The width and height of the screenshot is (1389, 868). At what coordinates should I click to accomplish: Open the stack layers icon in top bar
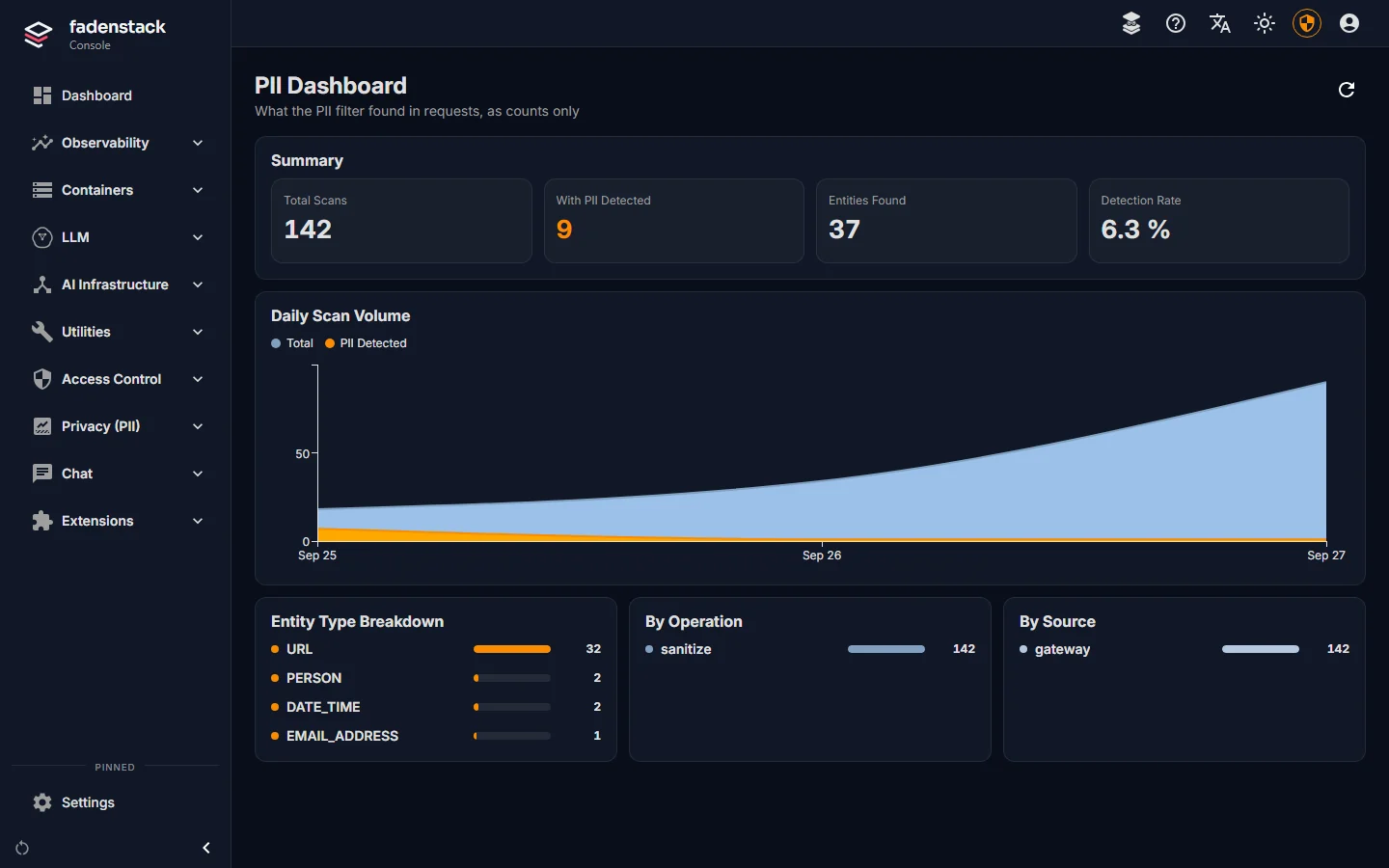(1131, 23)
